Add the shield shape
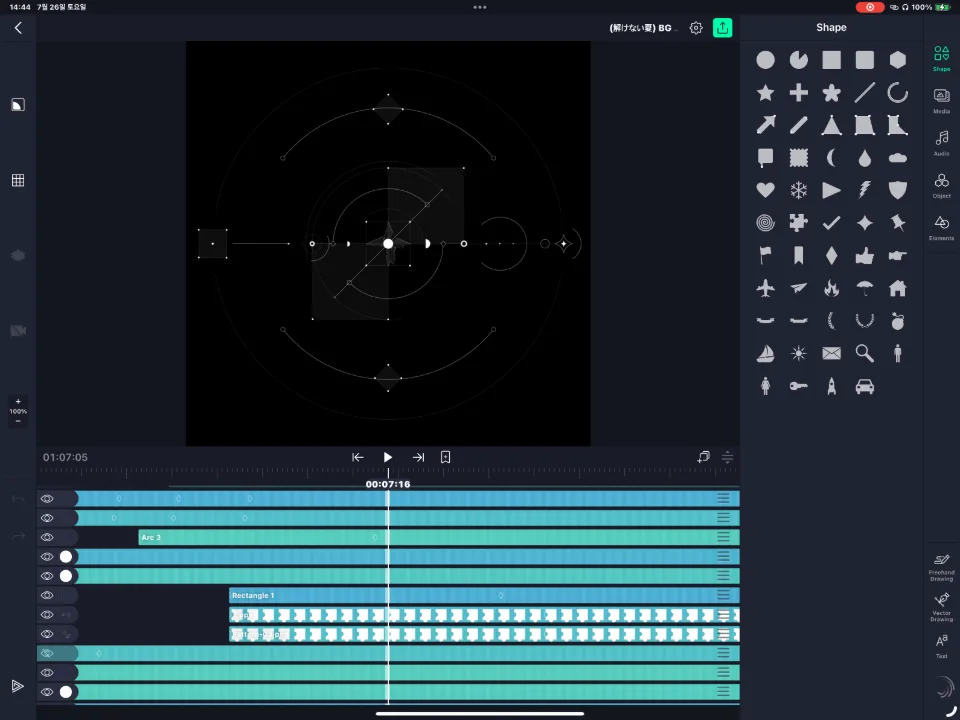The height and width of the screenshot is (720, 960). (x=898, y=190)
